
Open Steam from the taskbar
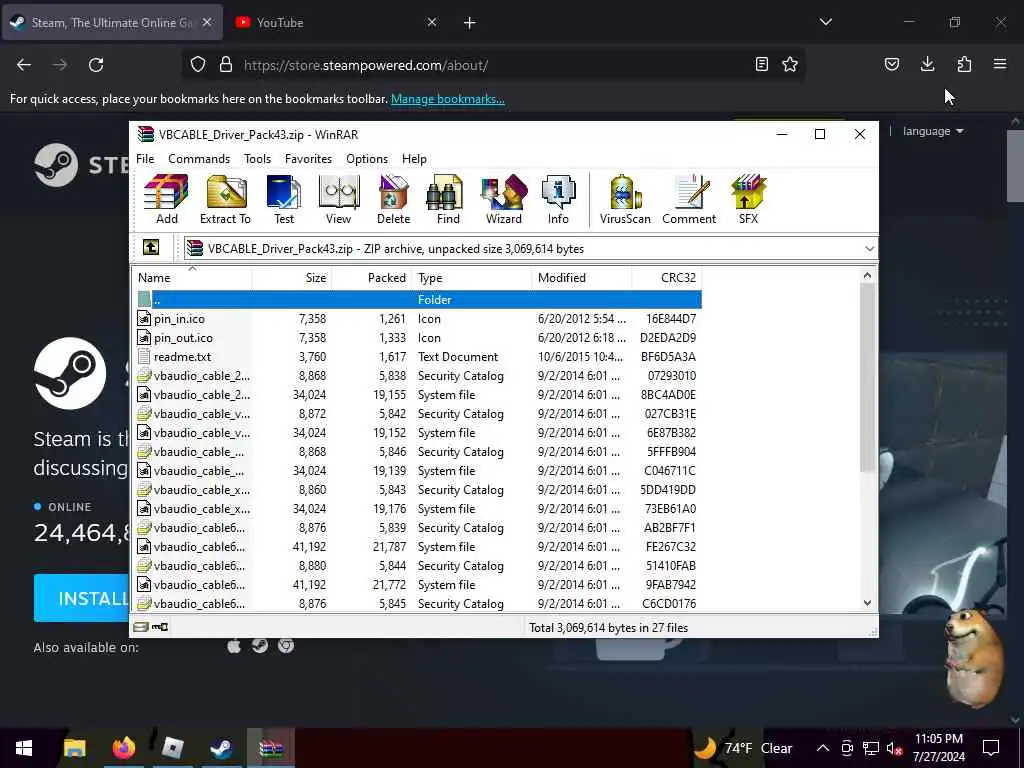(x=221, y=748)
